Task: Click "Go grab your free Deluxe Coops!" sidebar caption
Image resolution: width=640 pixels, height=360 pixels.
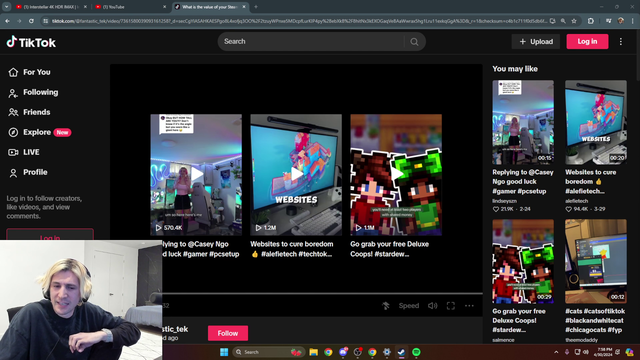Action: [519, 320]
